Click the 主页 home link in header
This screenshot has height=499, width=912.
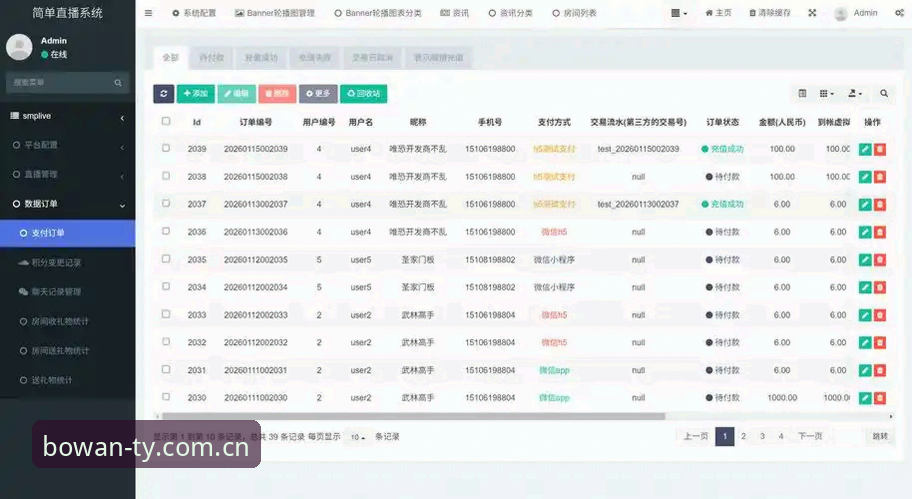click(718, 13)
